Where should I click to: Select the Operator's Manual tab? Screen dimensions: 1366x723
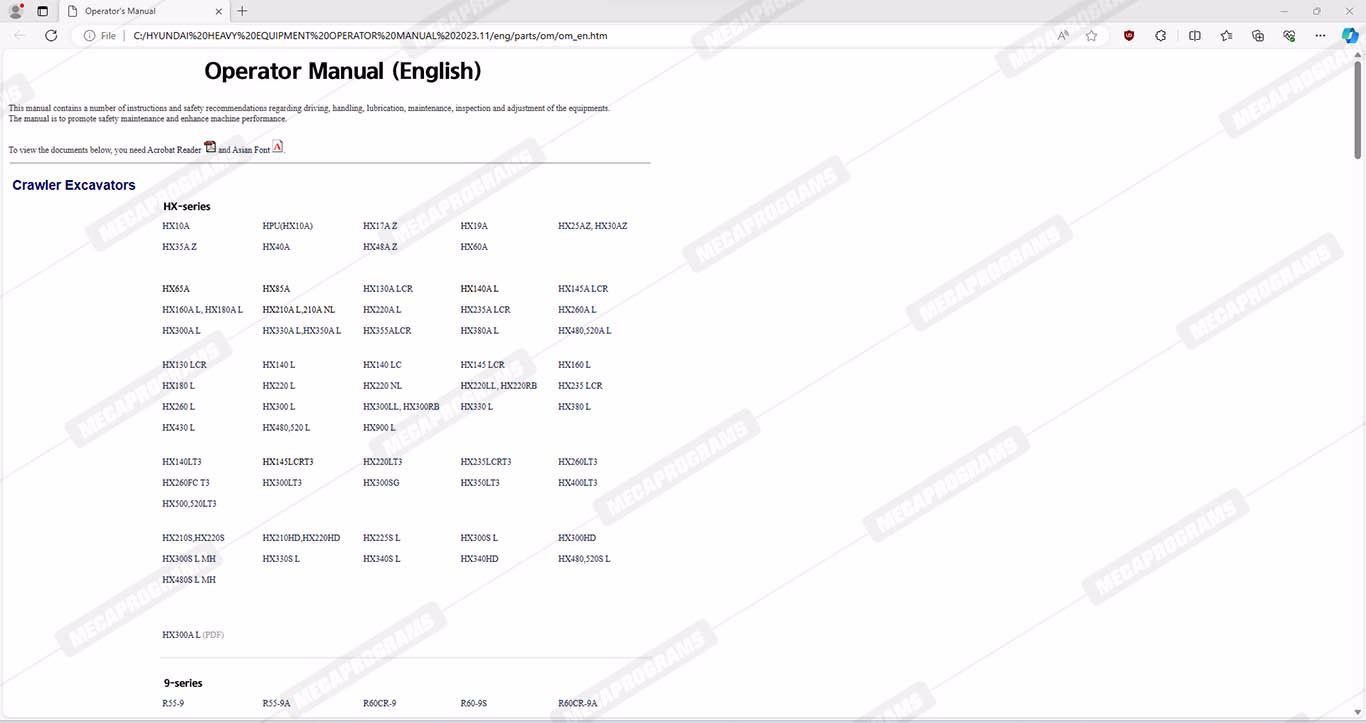140,11
